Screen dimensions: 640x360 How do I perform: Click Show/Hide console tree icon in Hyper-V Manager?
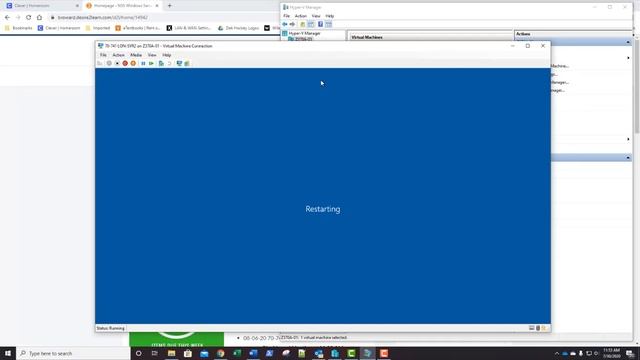(311, 24)
